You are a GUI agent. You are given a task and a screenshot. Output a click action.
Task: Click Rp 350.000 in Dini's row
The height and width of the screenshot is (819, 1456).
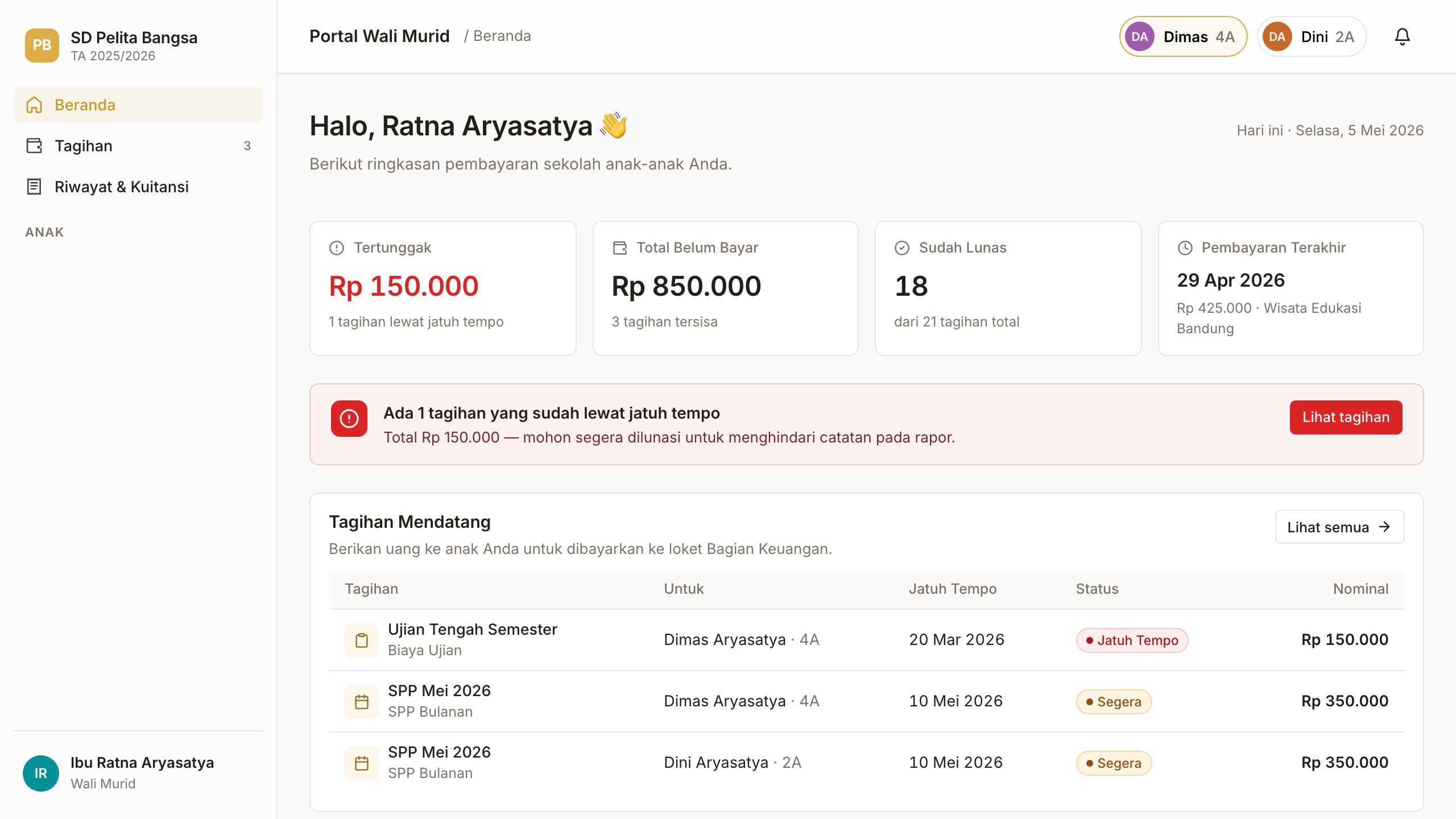(x=1345, y=763)
